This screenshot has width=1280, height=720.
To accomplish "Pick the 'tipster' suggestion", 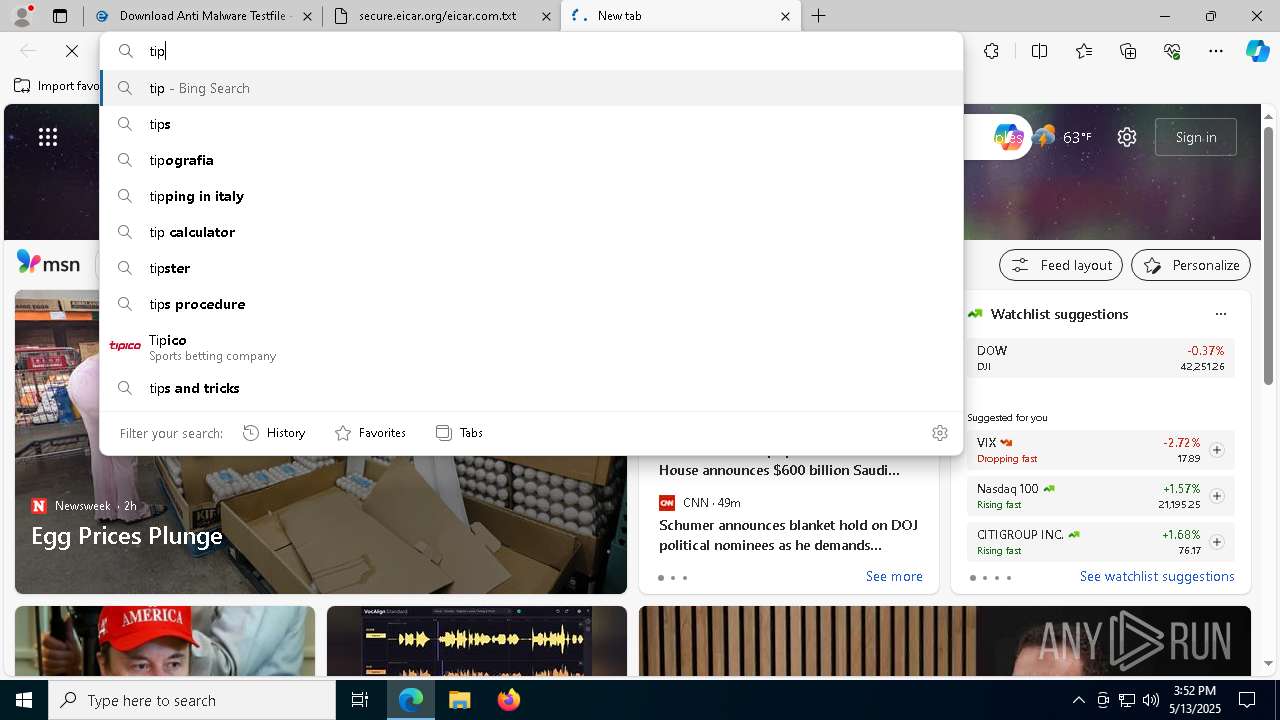I will pyautogui.click(x=531, y=268).
